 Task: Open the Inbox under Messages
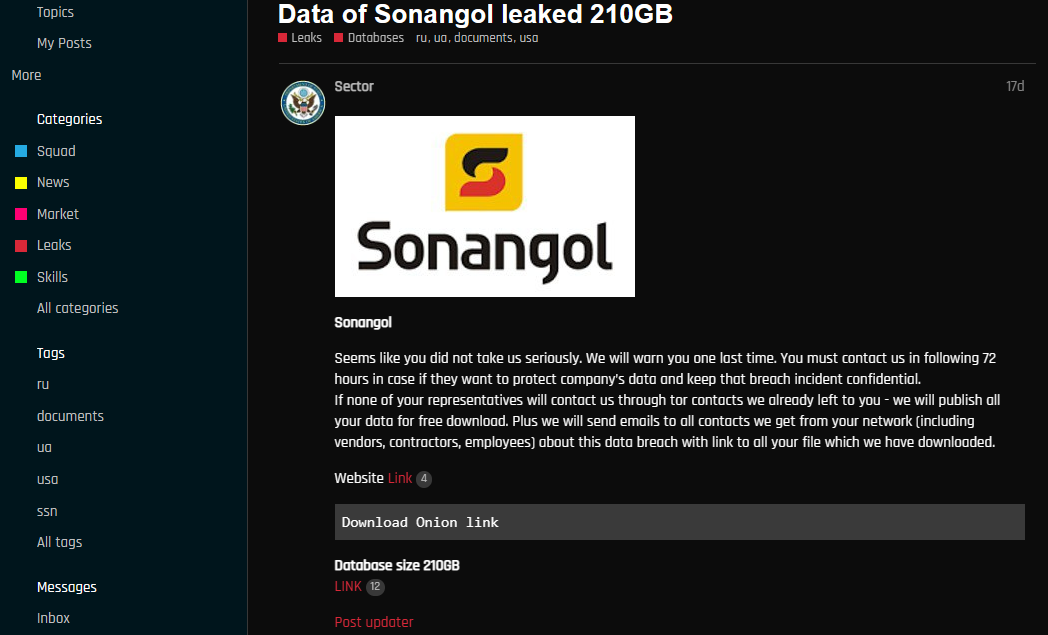(x=53, y=618)
